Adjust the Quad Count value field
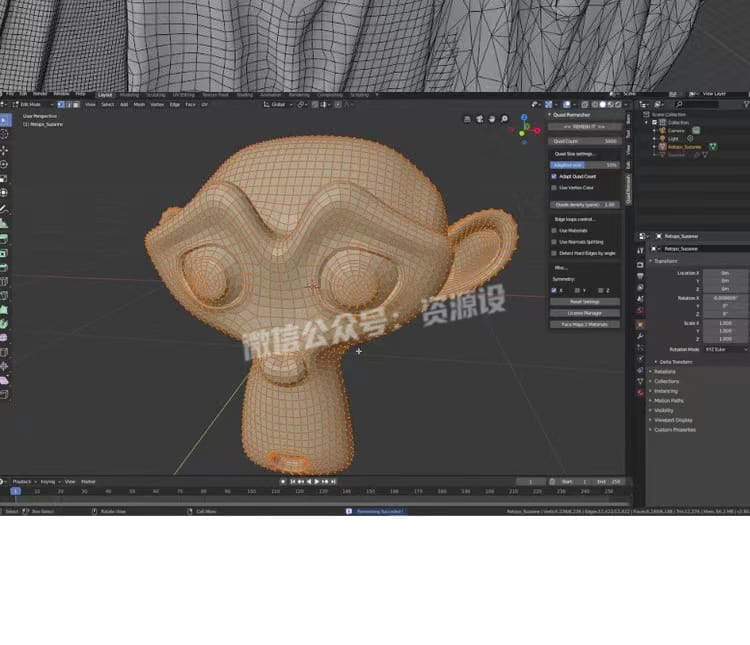This screenshot has height=645, width=750. pos(585,141)
